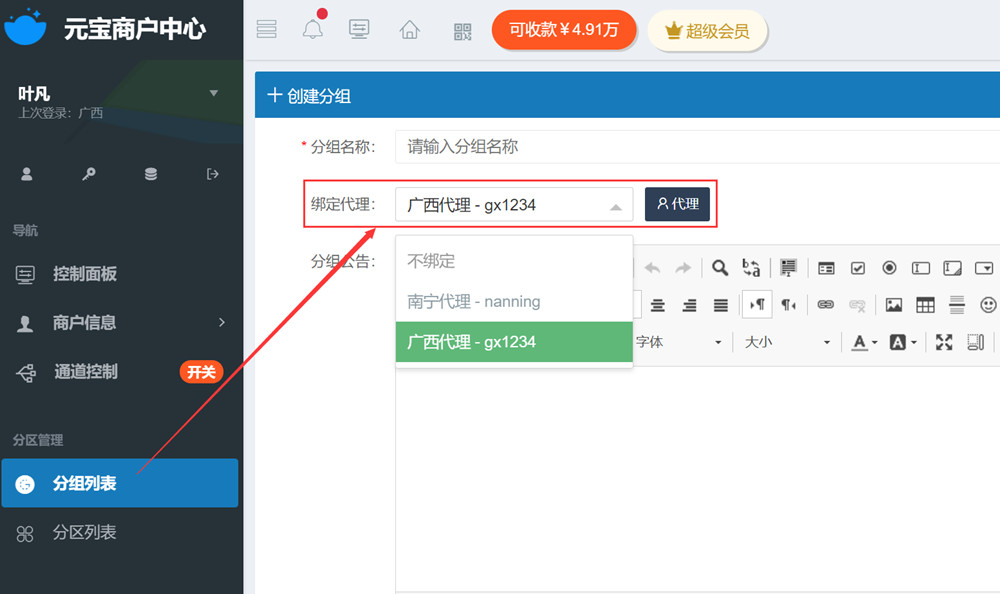This screenshot has height=594, width=1000.
Task: Click the insert image icon in editor
Action: click(894, 305)
